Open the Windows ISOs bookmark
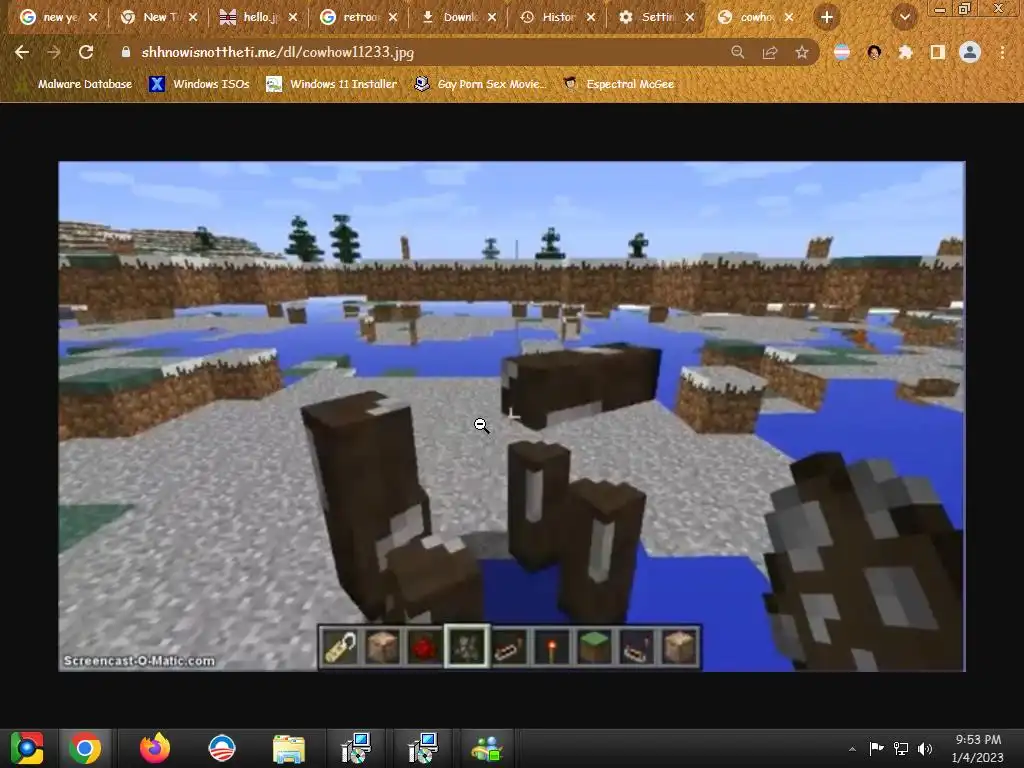1024x768 pixels. point(200,84)
